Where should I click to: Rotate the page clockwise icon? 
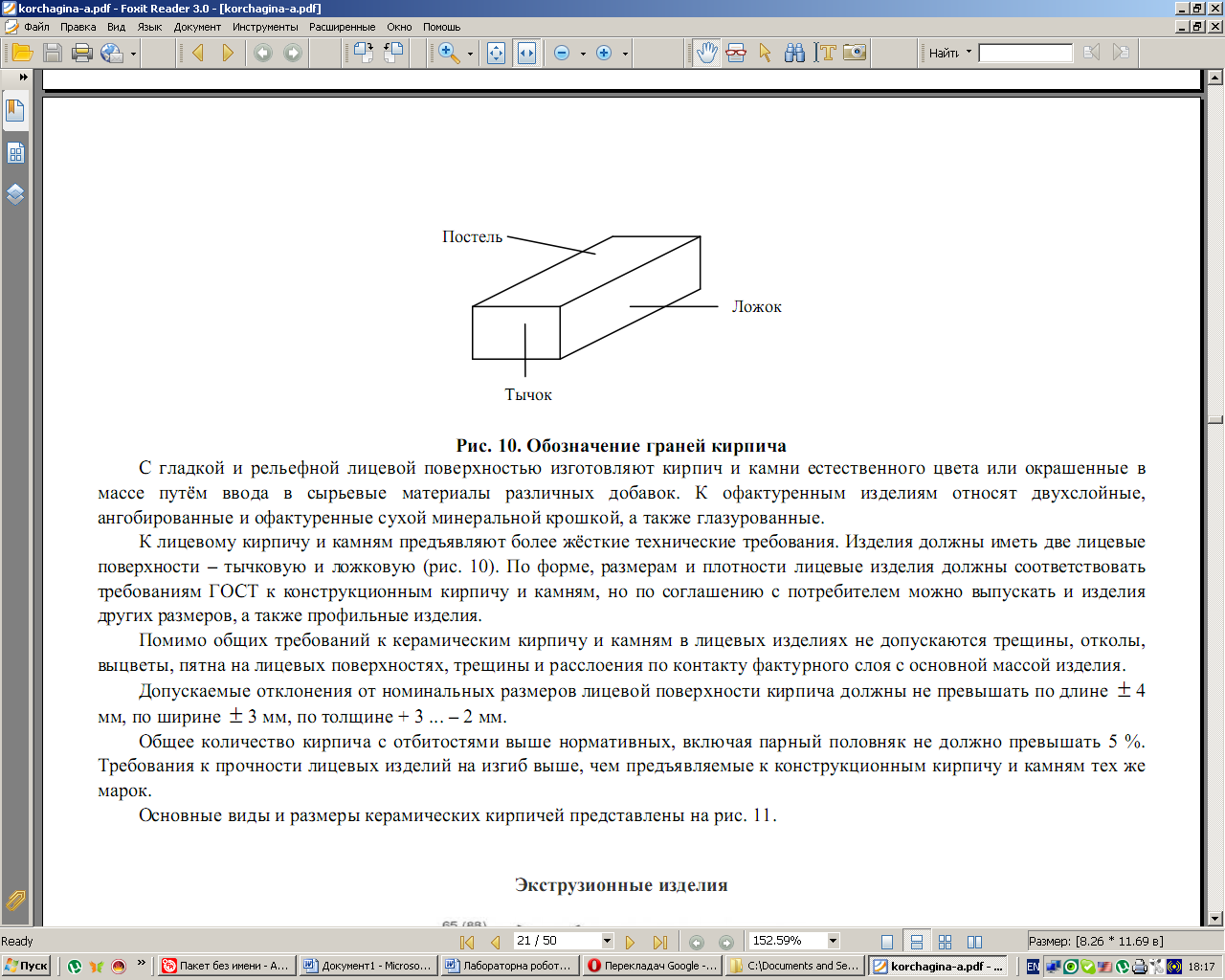364,53
